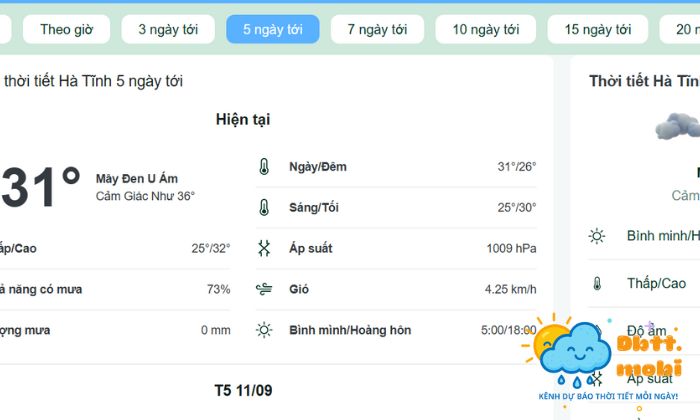Image resolution: width=700 pixels, height=420 pixels.
Task: Click the T5 11/09 date header
Action: 243,390
